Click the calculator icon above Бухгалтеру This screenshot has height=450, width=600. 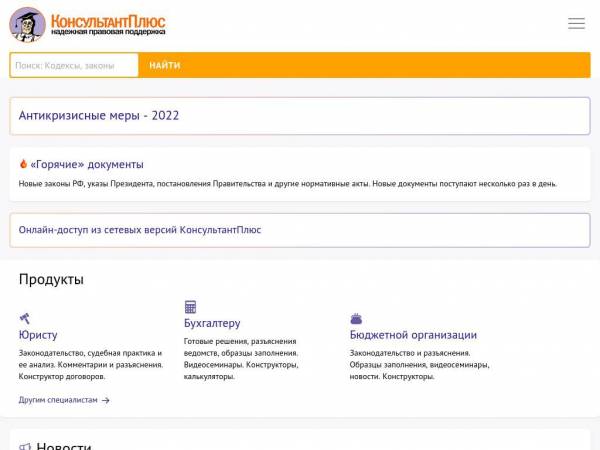pyautogui.click(x=190, y=307)
